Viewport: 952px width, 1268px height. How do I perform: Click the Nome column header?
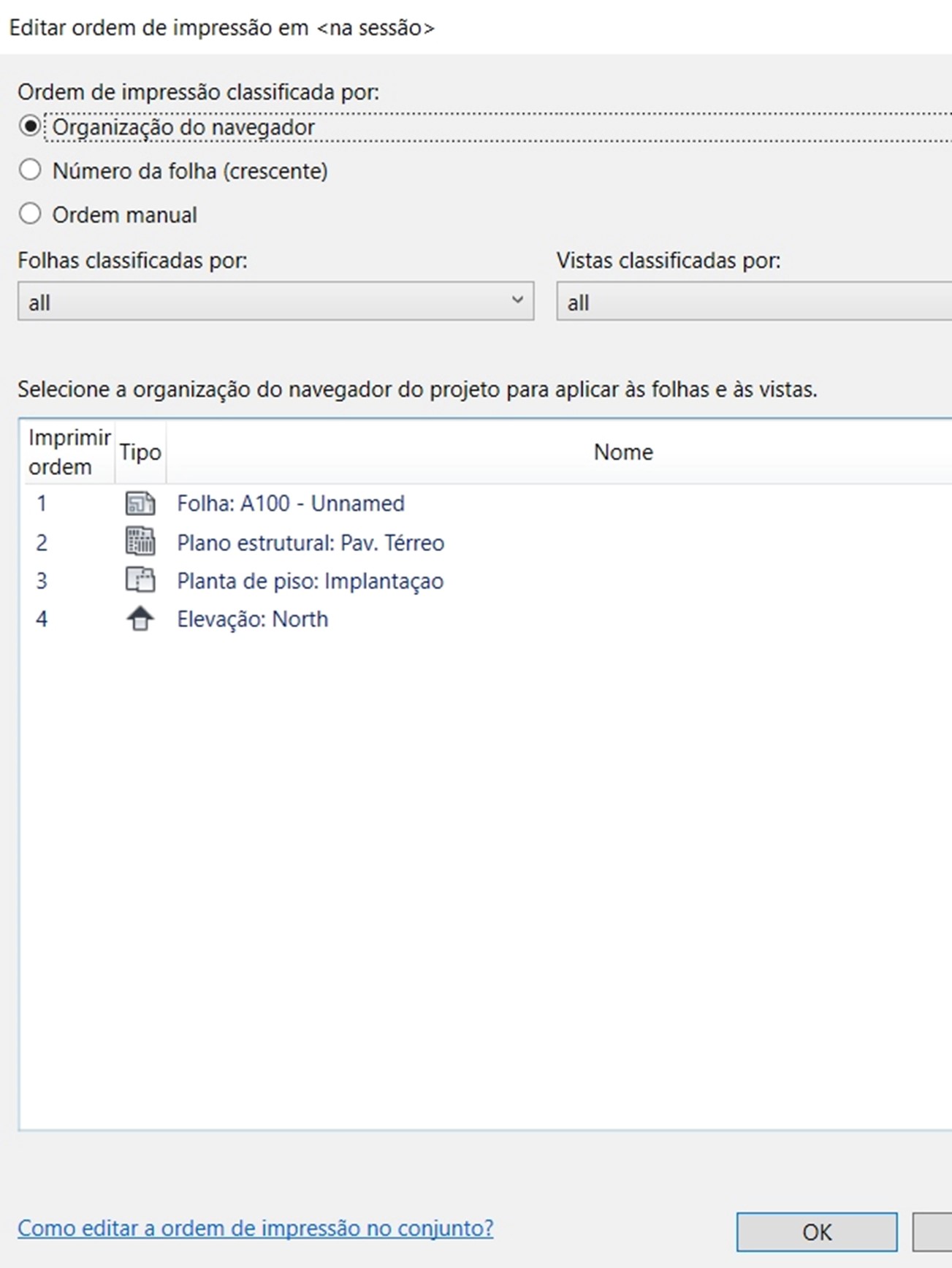(623, 452)
